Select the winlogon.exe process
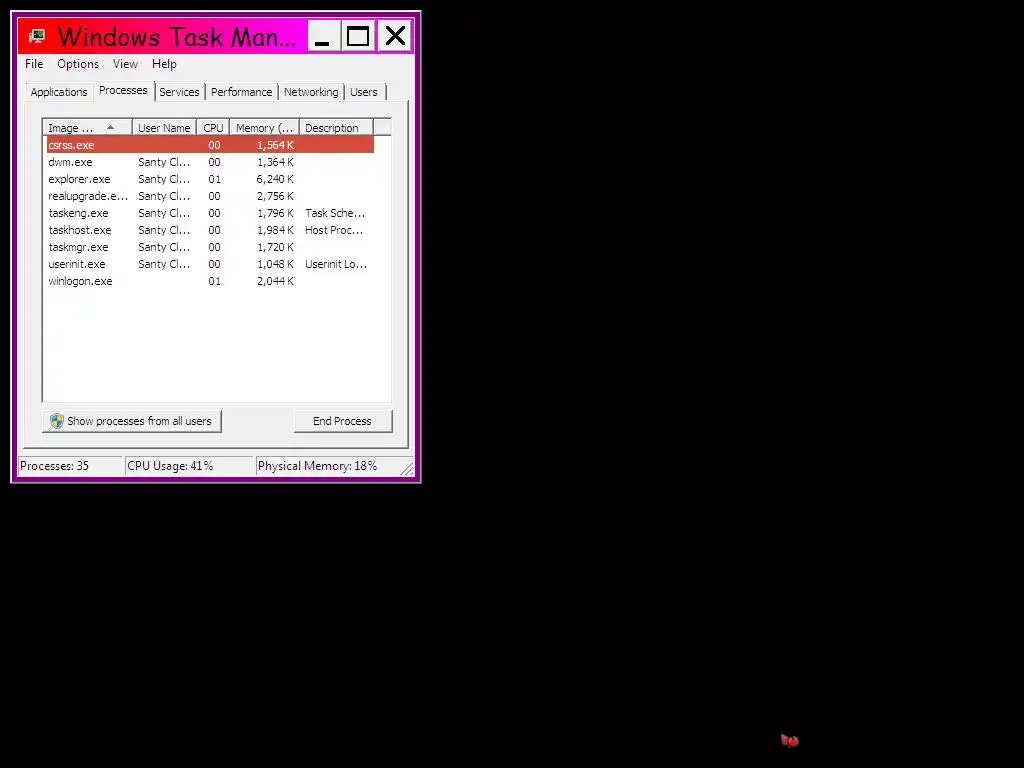The width and height of the screenshot is (1024, 768). click(210, 281)
